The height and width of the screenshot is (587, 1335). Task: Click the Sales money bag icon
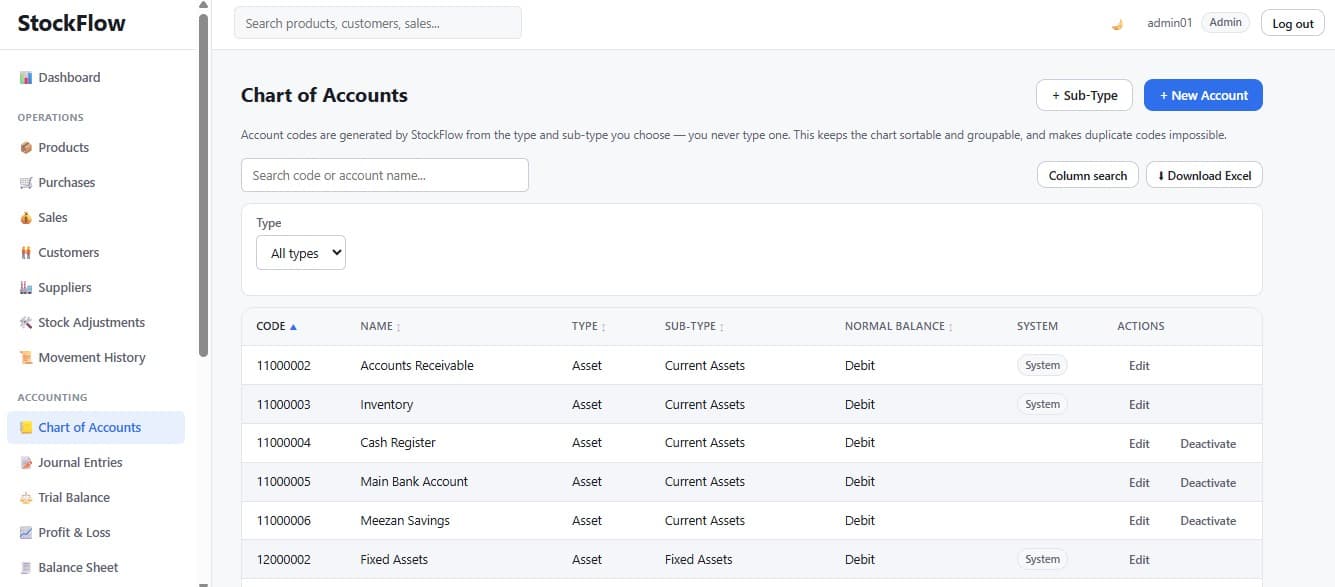(26, 218)
